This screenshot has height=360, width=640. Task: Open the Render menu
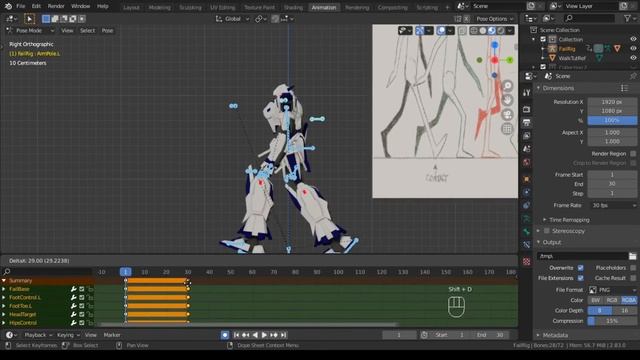click(x=56, y=6)
